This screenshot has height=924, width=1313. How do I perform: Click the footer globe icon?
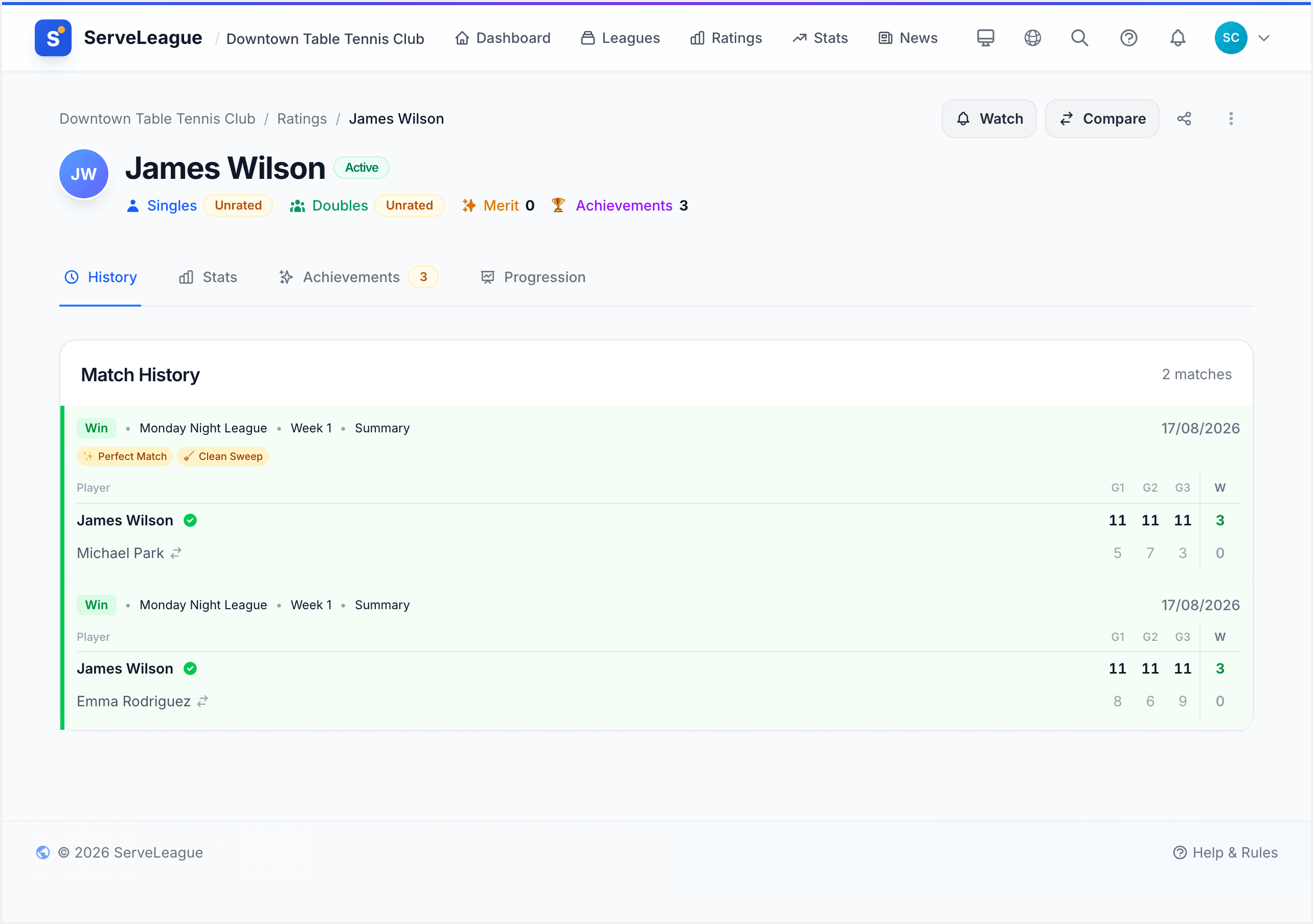pos(43,852)
